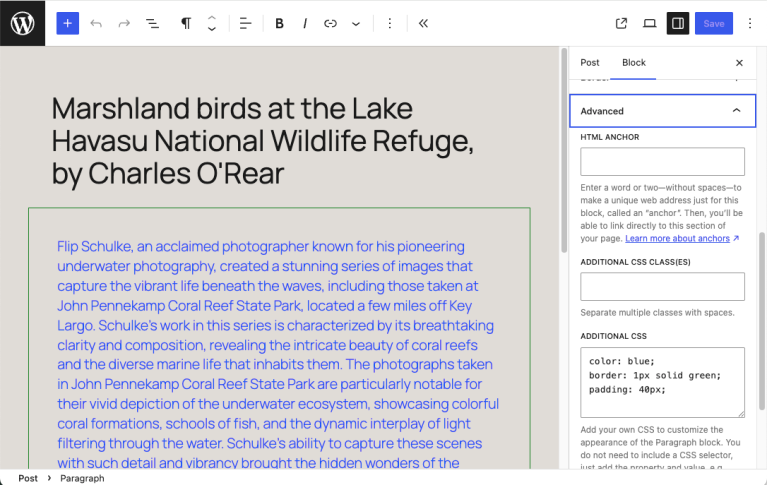Open the document overview list view
Image resolution: width=767 pixels, height=485 pixels.
153,23
